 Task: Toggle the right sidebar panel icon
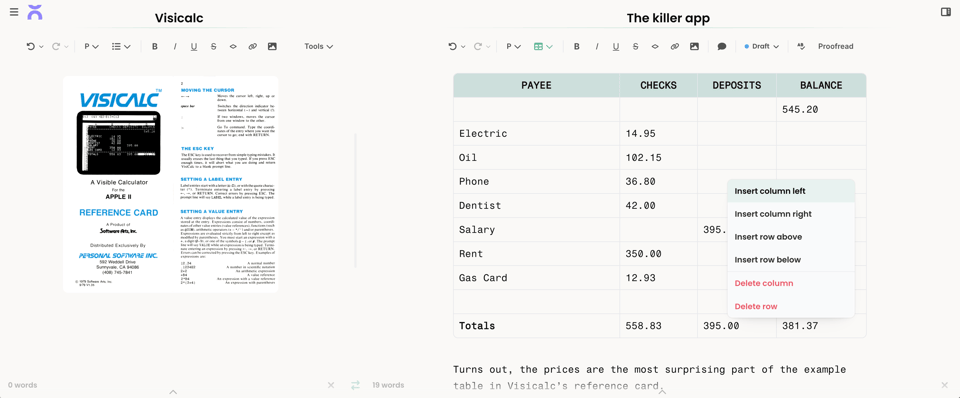click(x=945, y=12)
